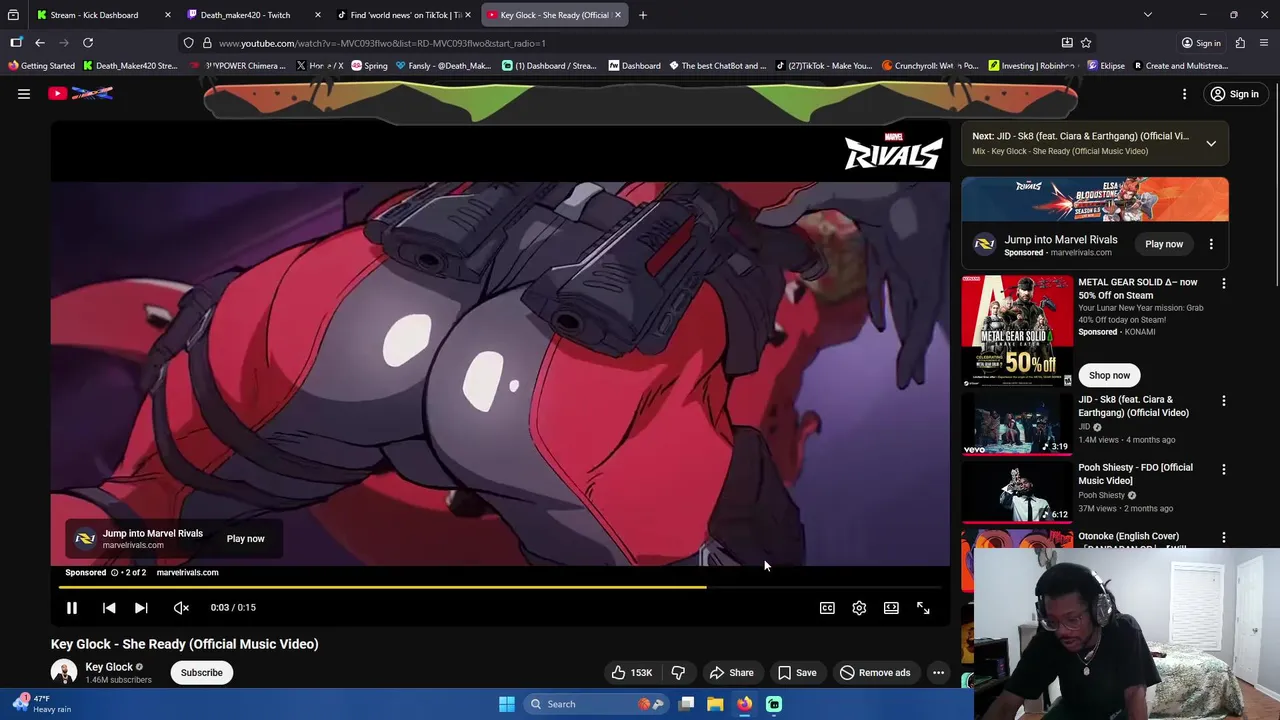Click Play now on the in-video overlay ad
Screen dimensions: 1280x720
click(245, 539)
